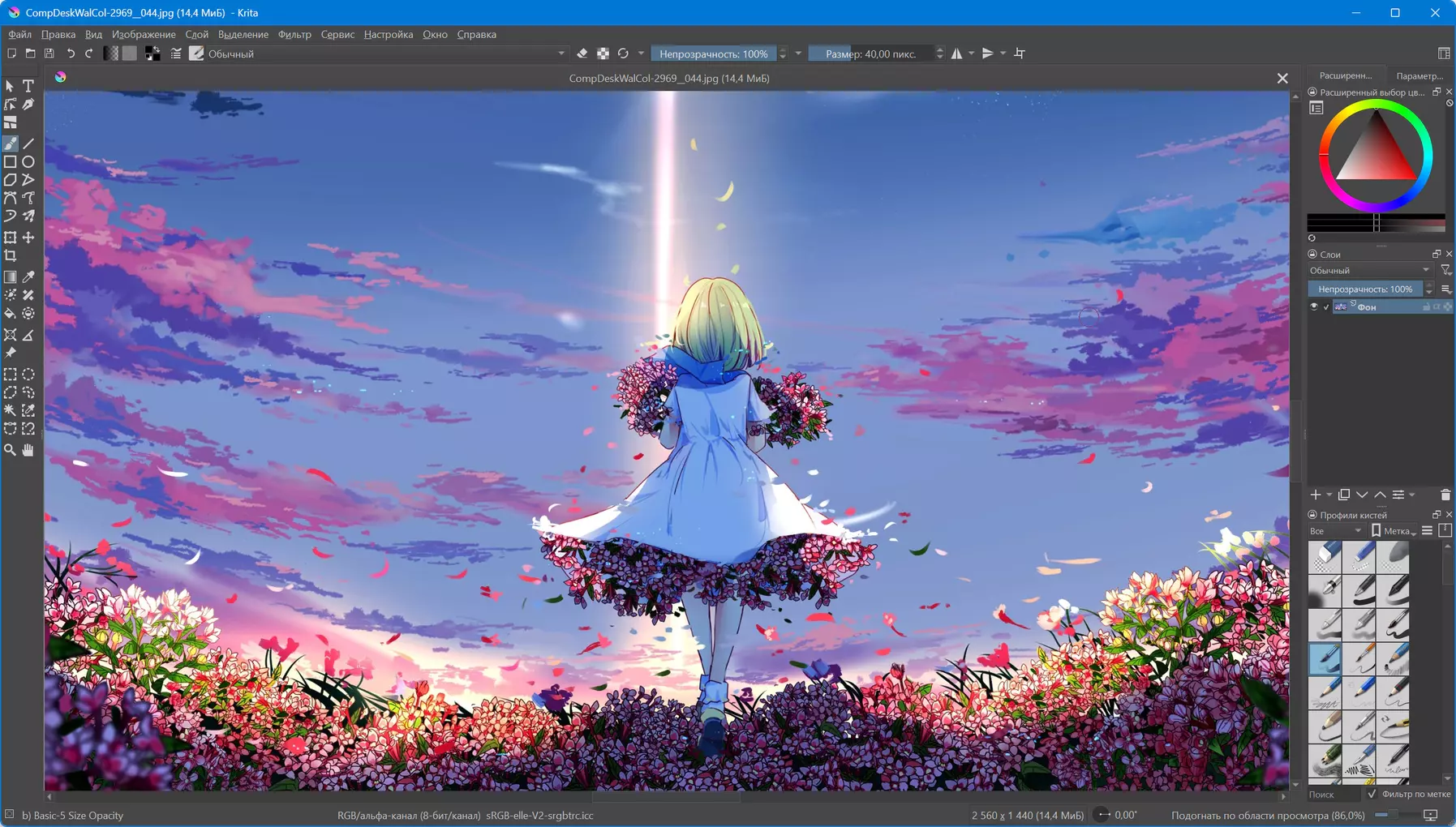Select the Фон layer
This screenshot has width=1456, height=827.
pos(1392,306)
